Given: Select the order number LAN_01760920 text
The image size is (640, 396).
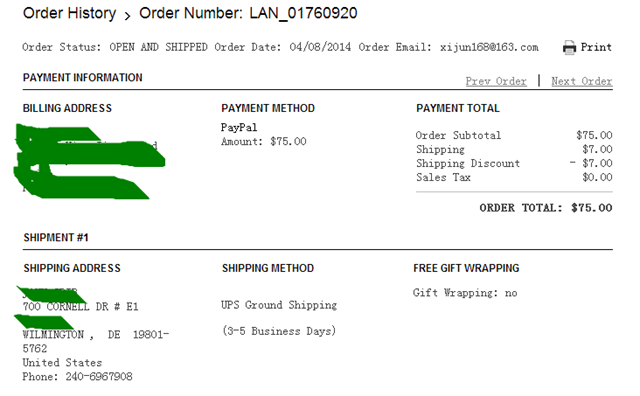Looking at the screenshot, I should tap(303, 13).
